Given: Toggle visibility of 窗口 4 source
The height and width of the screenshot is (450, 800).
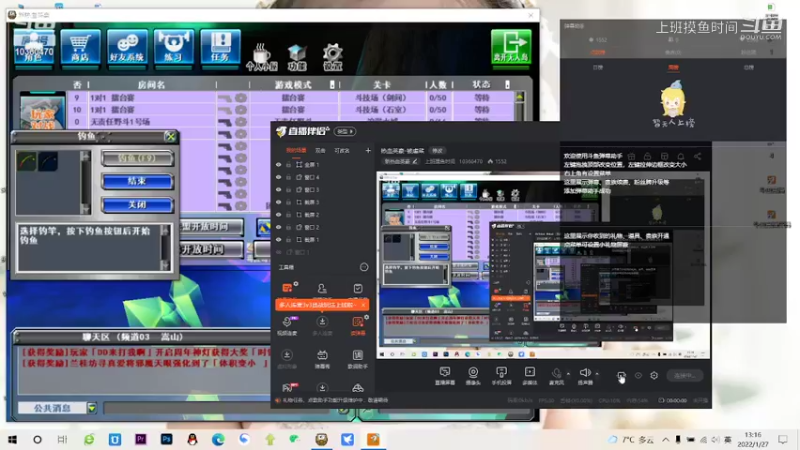Looking at the screenshot, I should coord(279,178).
